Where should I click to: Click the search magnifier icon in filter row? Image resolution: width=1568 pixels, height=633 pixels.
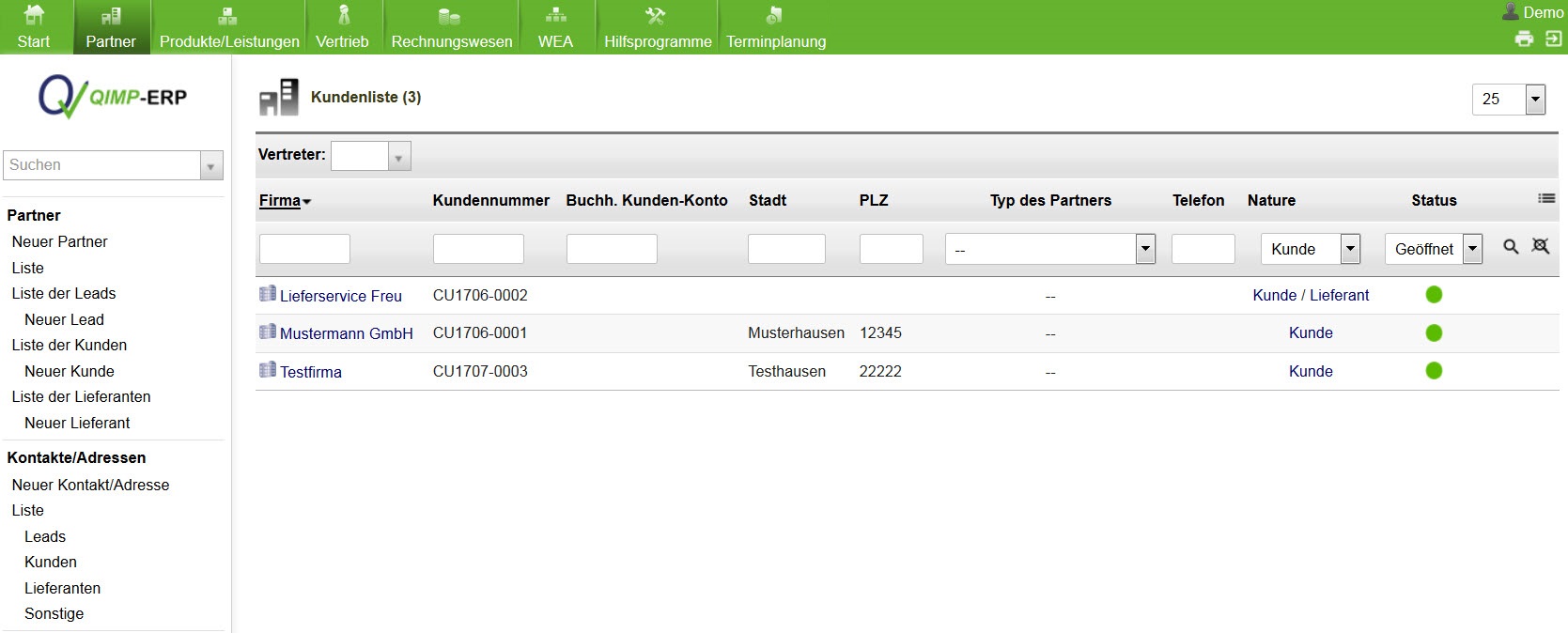click(x=1511, y=247)
